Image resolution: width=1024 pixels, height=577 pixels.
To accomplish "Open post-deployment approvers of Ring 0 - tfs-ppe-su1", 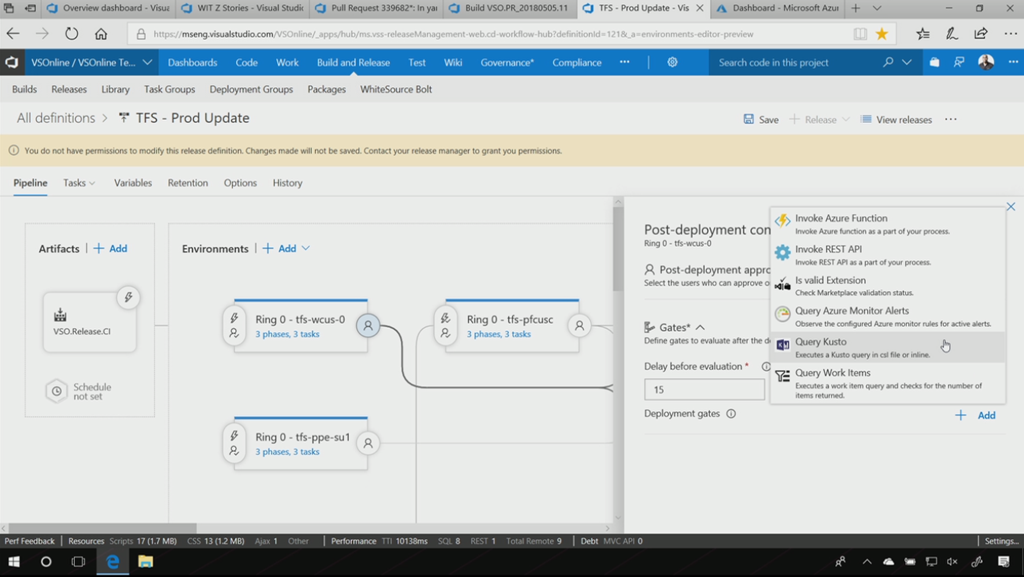I will click(x=368, y=443).
